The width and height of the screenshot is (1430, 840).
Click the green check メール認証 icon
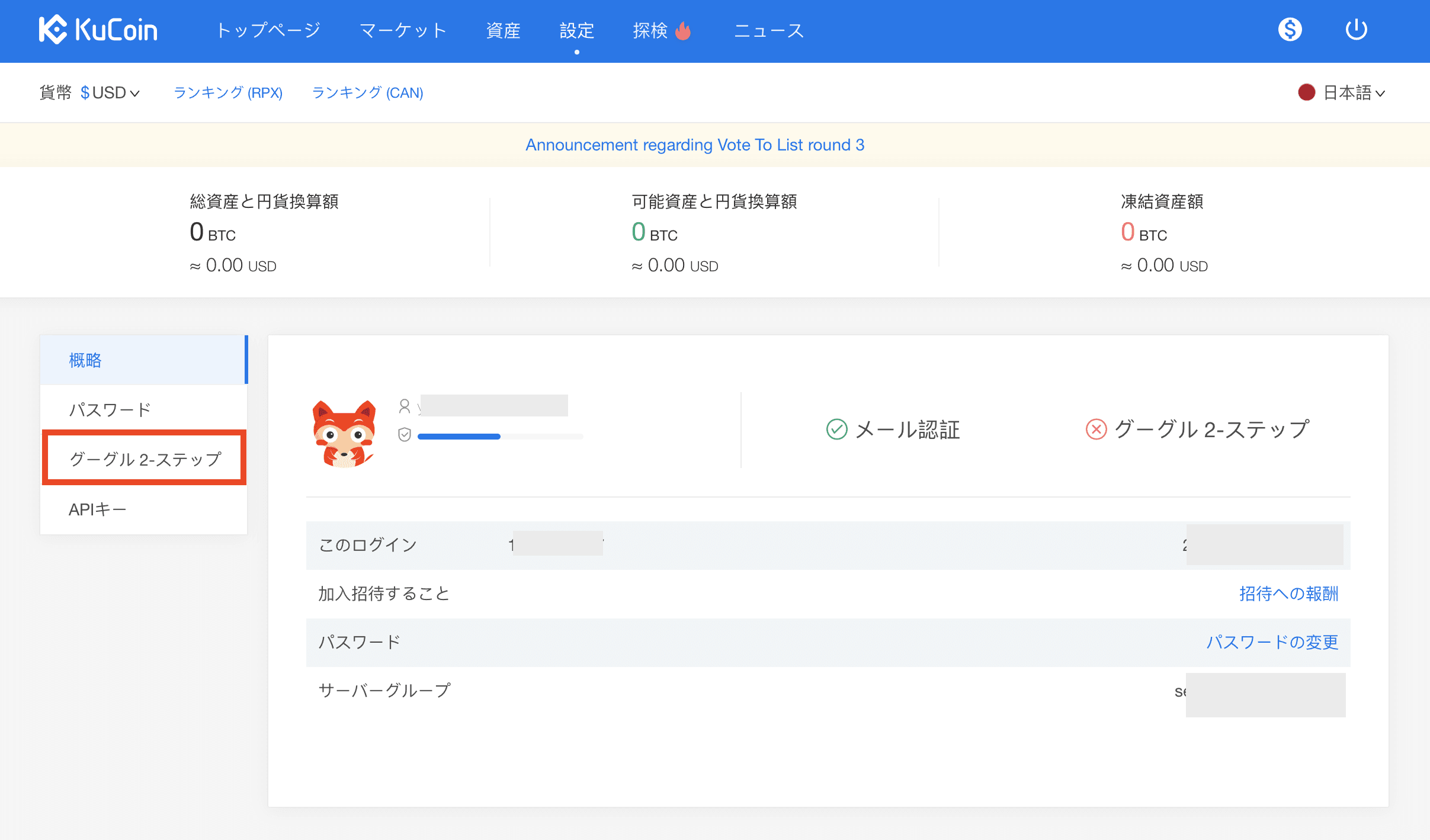click(x=836, y=429)
